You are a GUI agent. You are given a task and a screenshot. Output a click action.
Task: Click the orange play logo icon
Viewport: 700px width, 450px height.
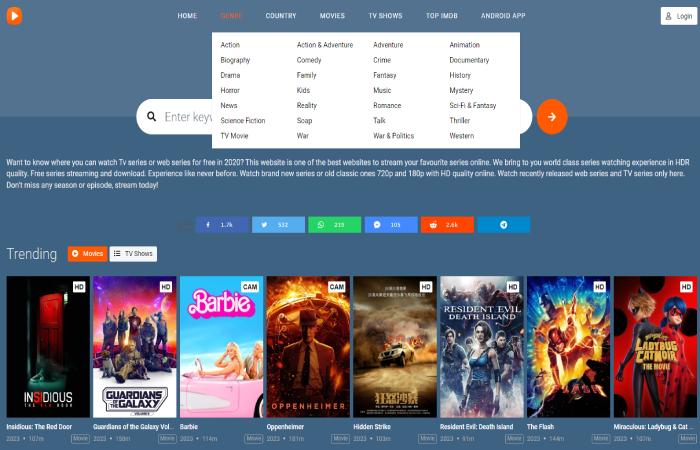(x=14, y=16)
